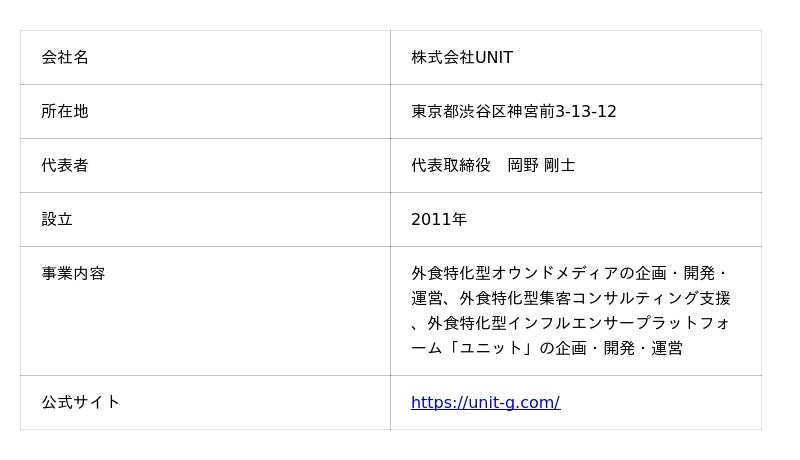The width and height of the screenshot is (800, 460).
Task: Click the word コンサルティング in description
Action: click(x=635, y=299)
